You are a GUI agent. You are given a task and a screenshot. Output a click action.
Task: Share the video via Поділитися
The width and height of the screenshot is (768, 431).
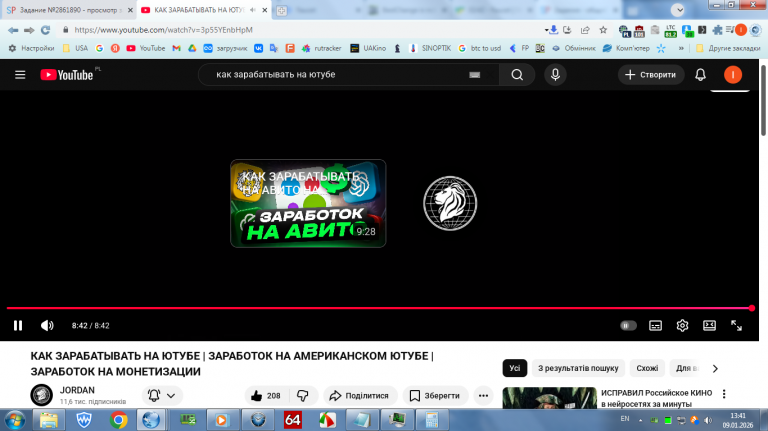click(360, 396)
